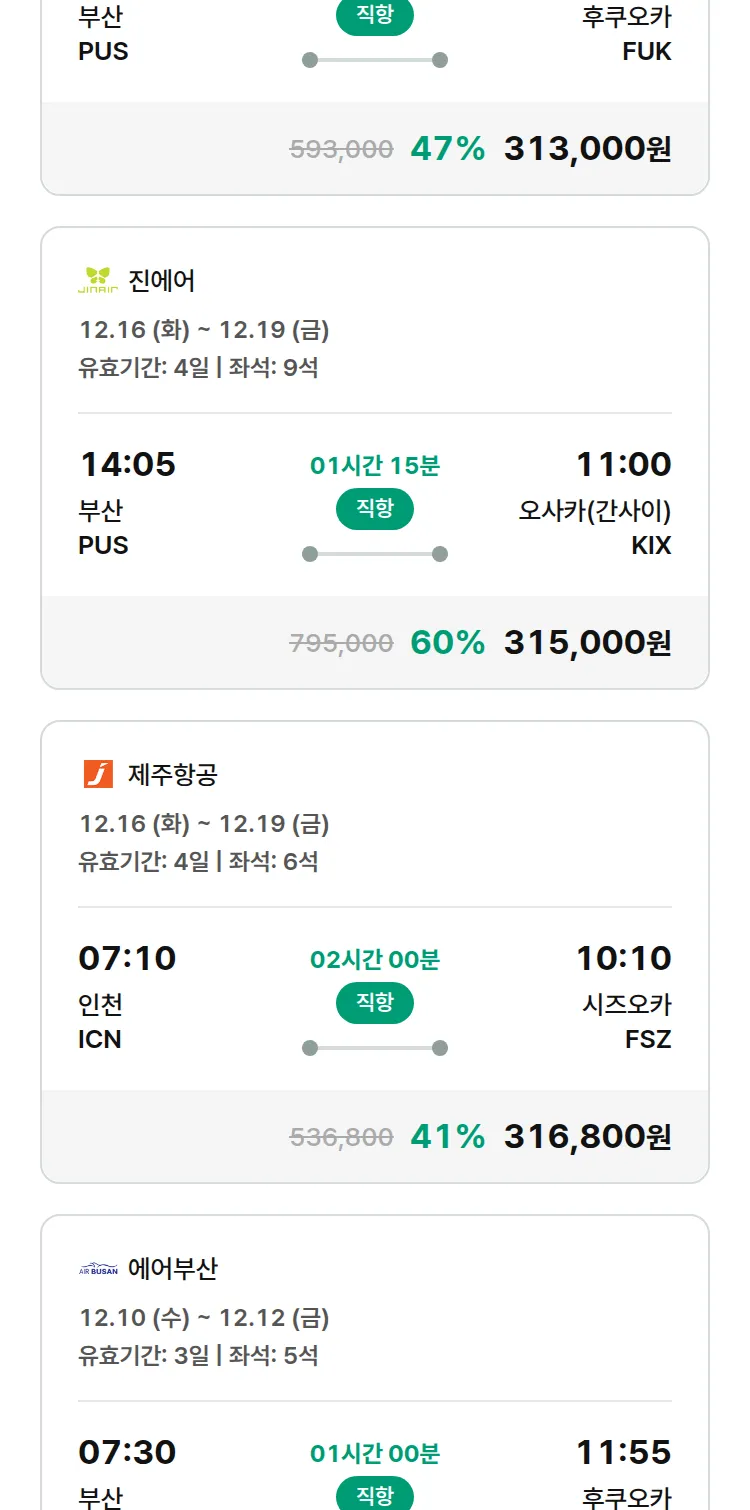
Task: Open the 제주항공 airline name link
Action: pos(173,774)
